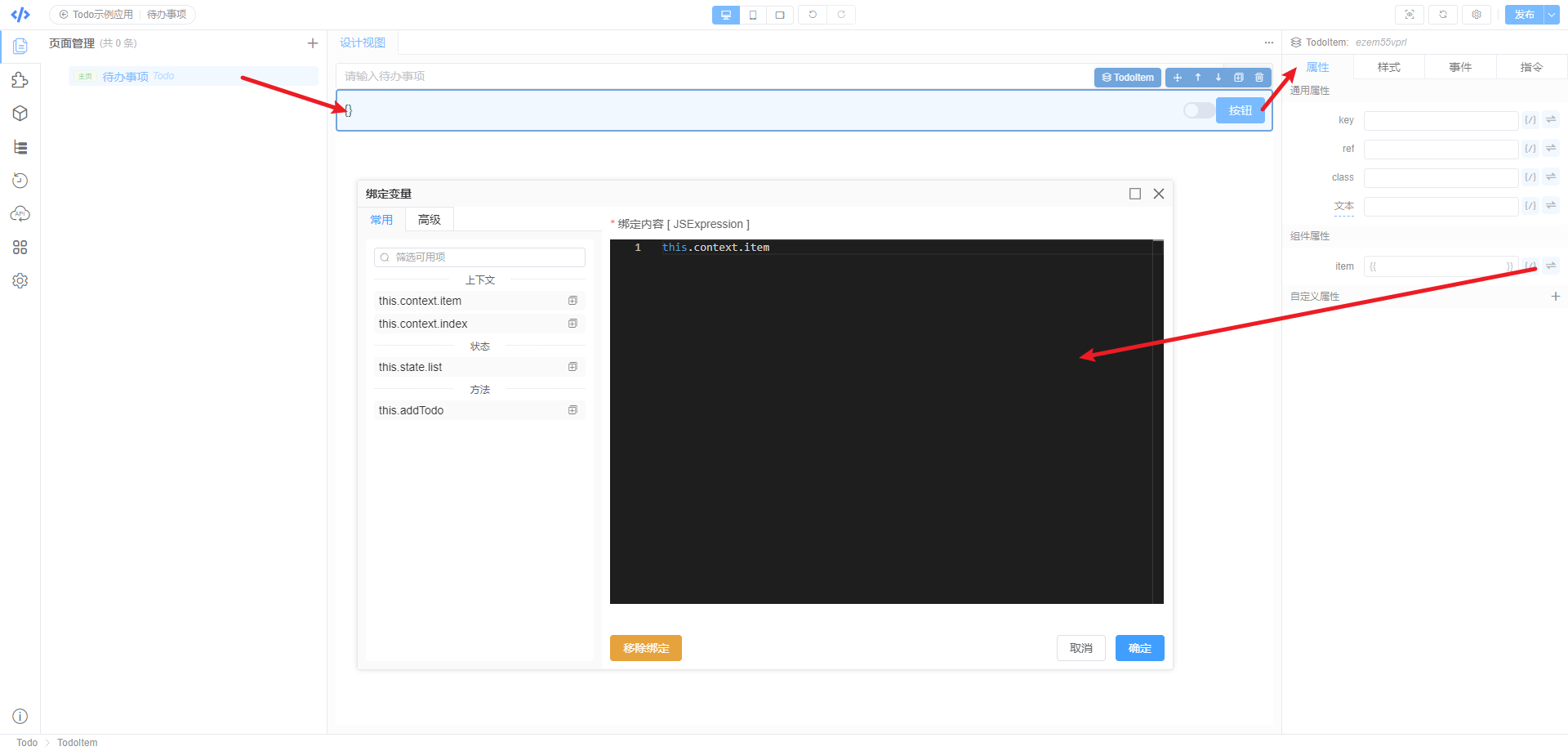
Task: Select 高级 tab in bind dialog
Action: (x=430, y=220)
